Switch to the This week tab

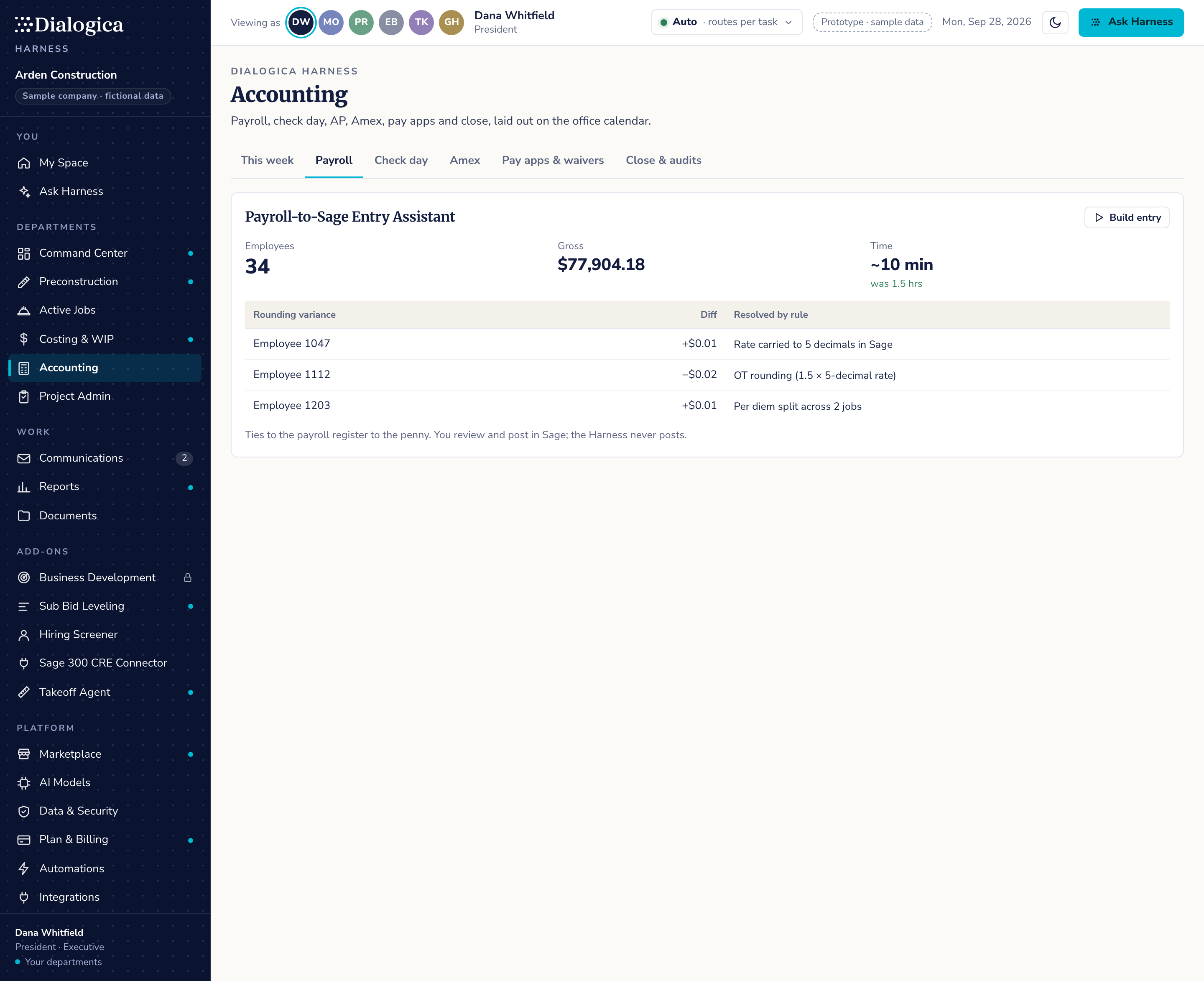(267, 161)
